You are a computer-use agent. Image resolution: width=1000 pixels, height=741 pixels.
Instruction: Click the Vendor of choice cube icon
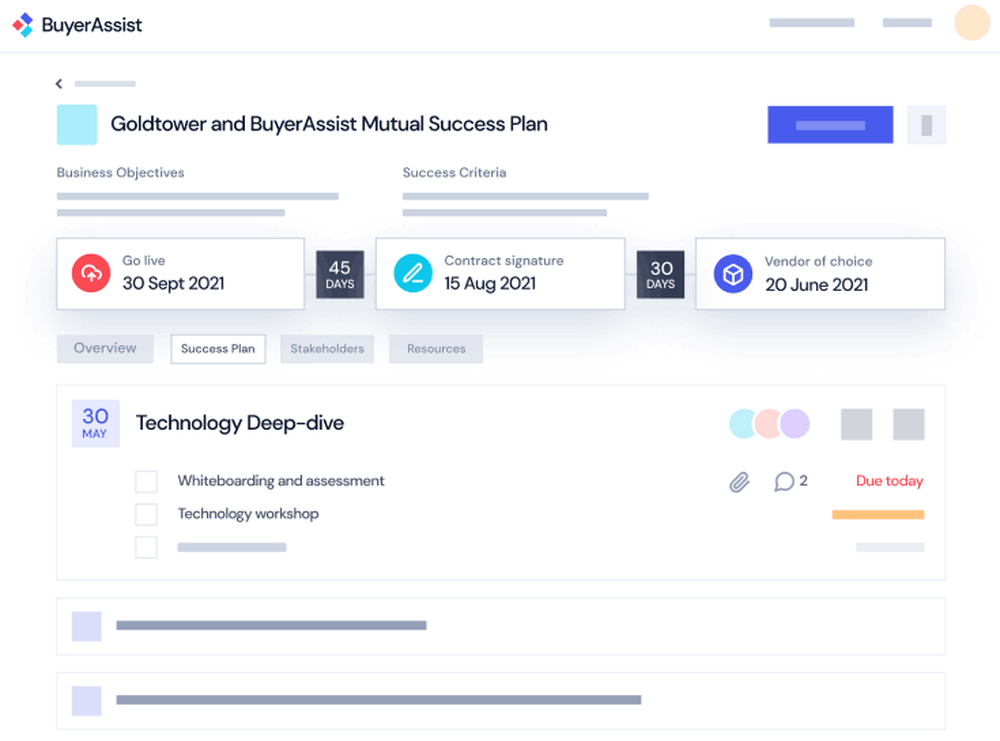point(733,274)
